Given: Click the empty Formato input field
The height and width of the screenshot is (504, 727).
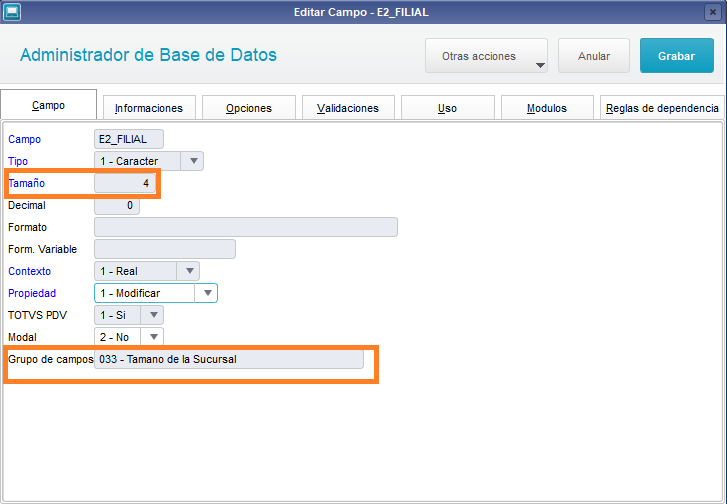Looking at the screenshot, I should click(246, 227).
